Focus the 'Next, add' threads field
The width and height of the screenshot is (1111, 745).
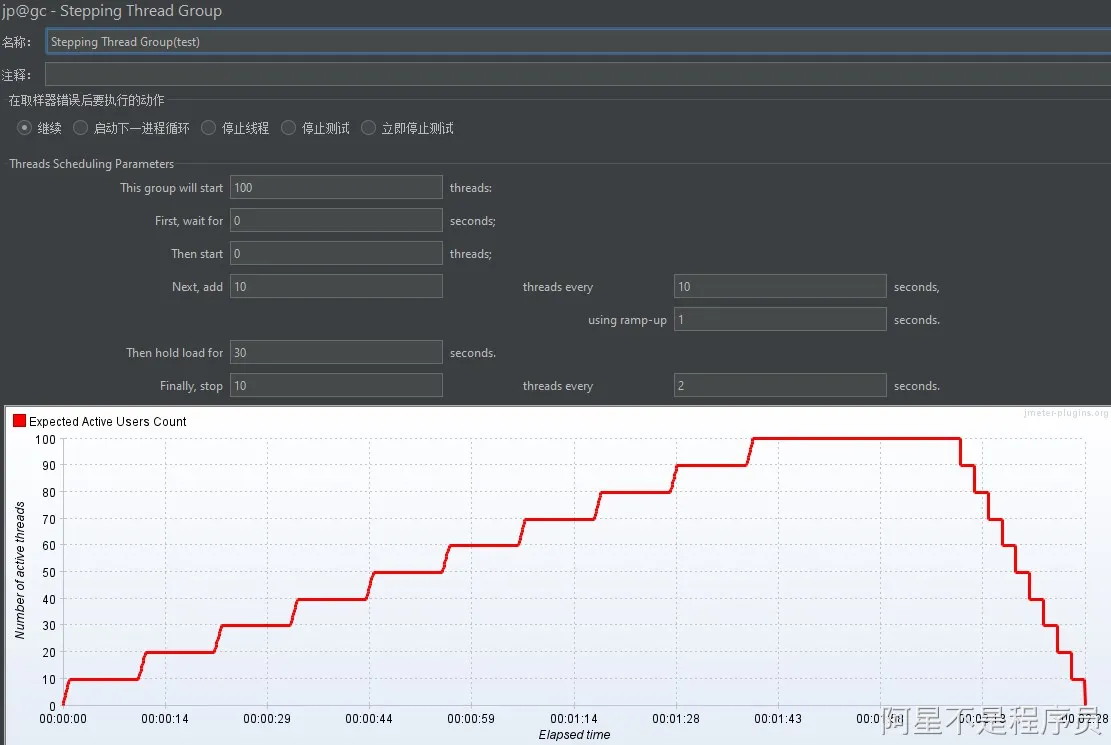(336, 287)
